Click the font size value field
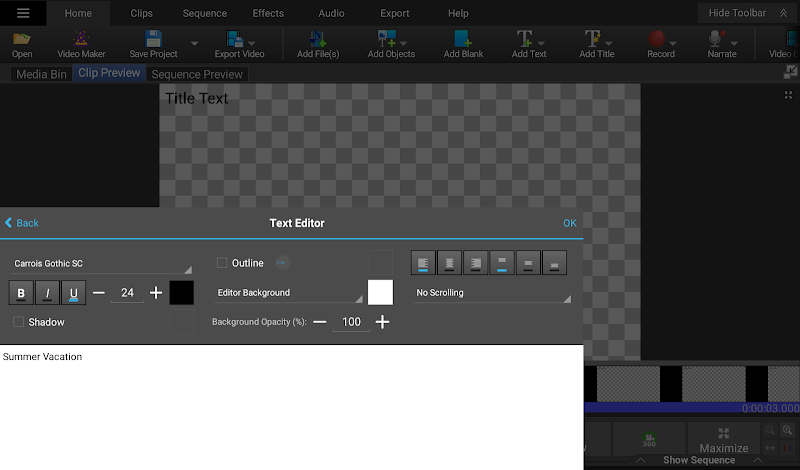 (x=127, y=293)
